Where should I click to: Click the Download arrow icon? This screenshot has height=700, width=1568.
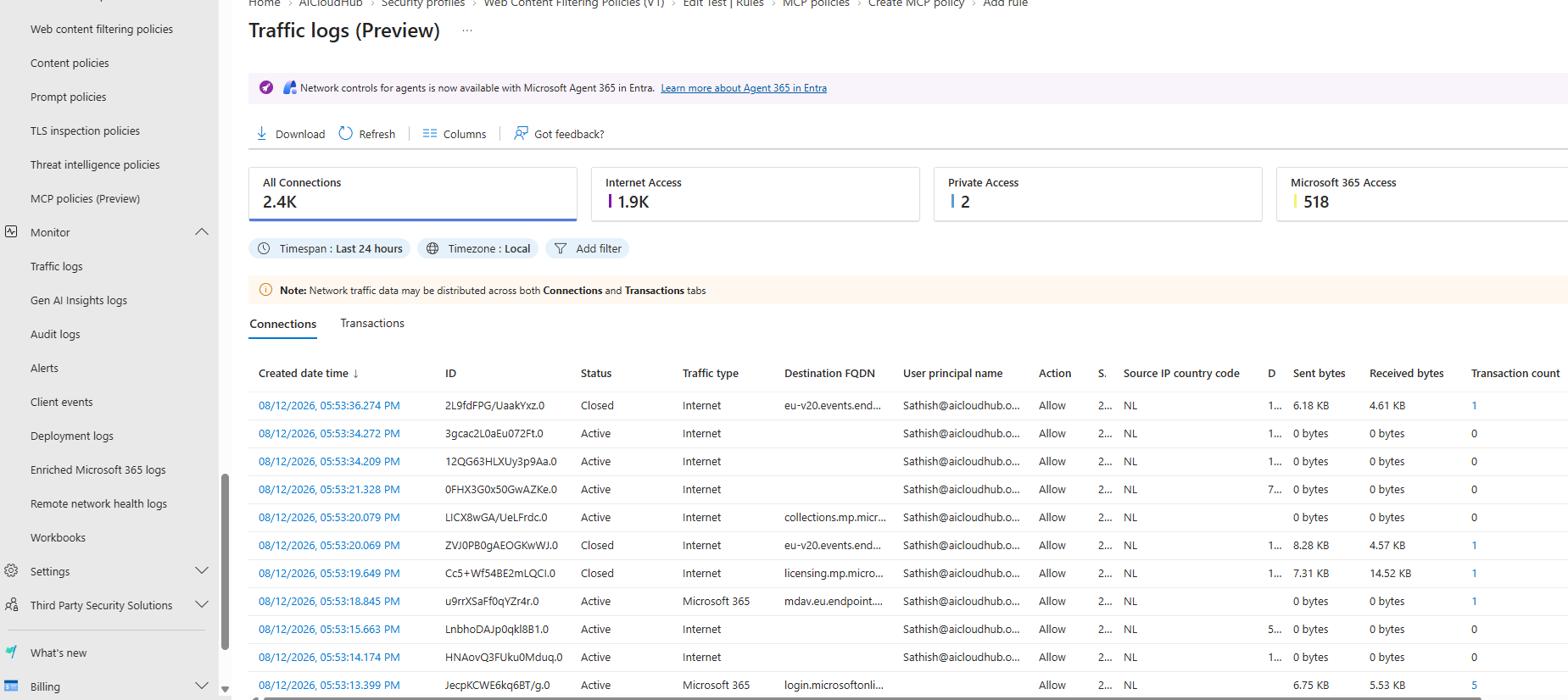click(x=262, y=134)
